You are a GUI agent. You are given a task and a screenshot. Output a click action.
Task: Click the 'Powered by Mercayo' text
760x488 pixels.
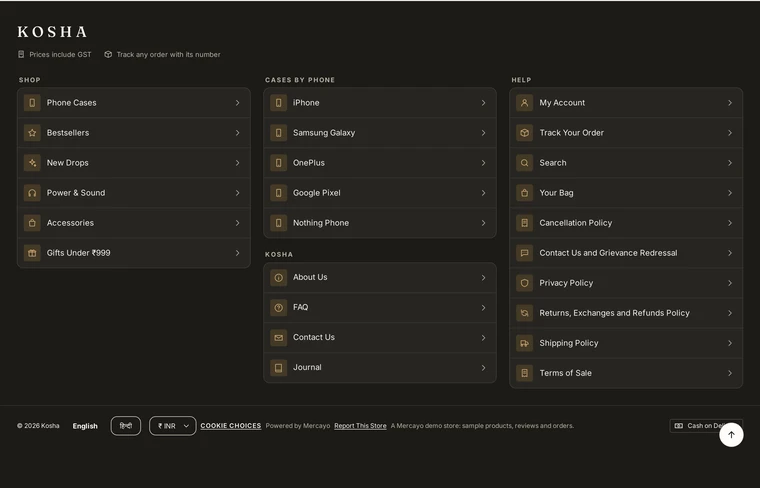pyautogui.click(x=298, y=425)
